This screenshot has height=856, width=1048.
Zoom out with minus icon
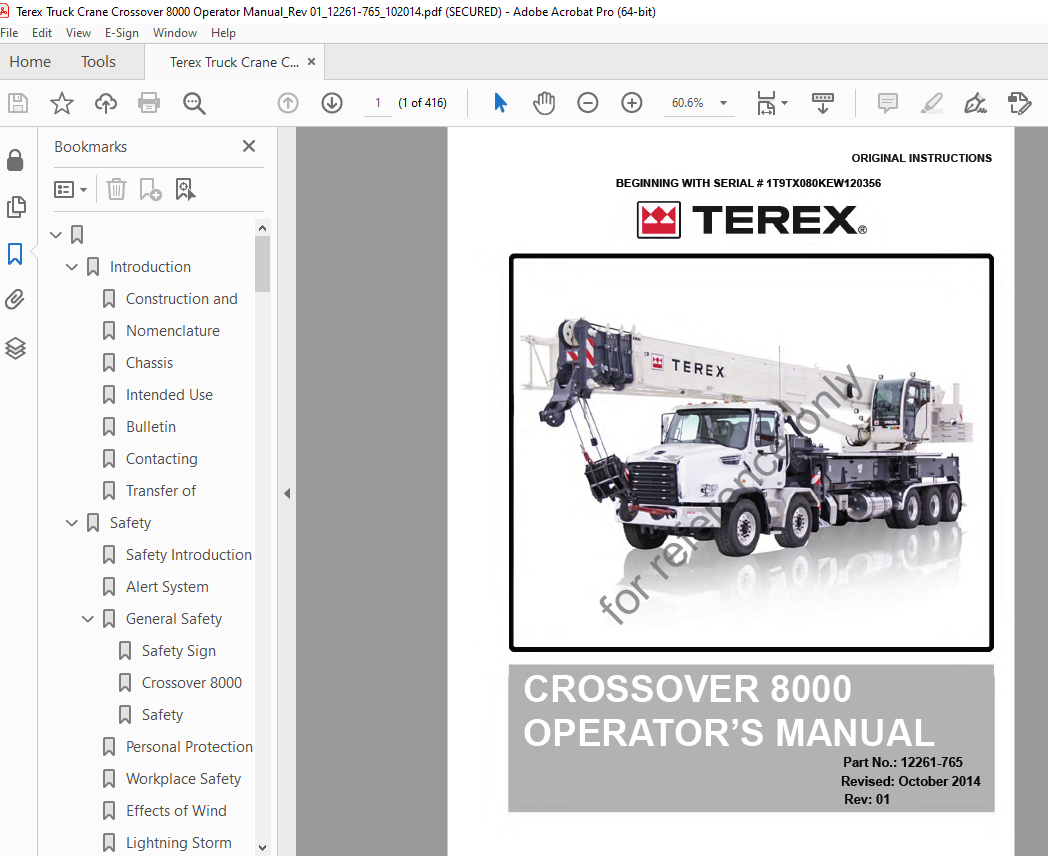click(587, 103)
